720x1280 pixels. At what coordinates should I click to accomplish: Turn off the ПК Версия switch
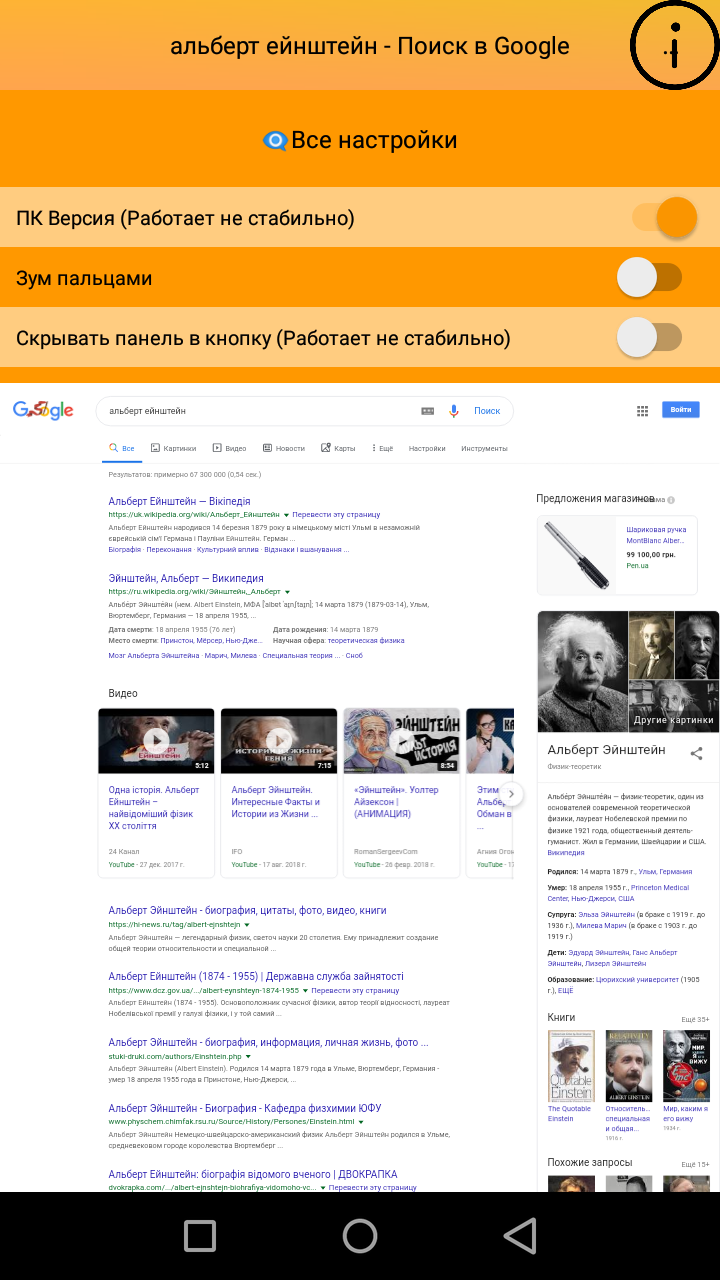click(x=664, y=217)
